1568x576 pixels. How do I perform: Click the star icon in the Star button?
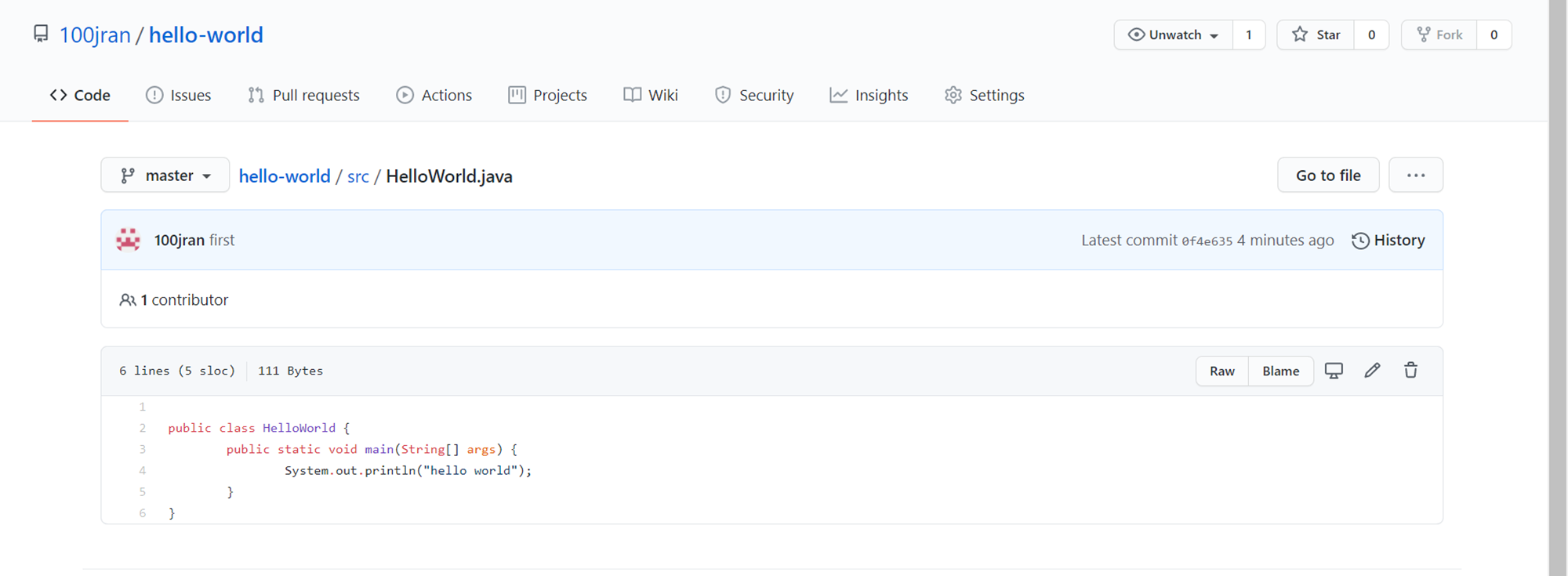click(1300, 34)
